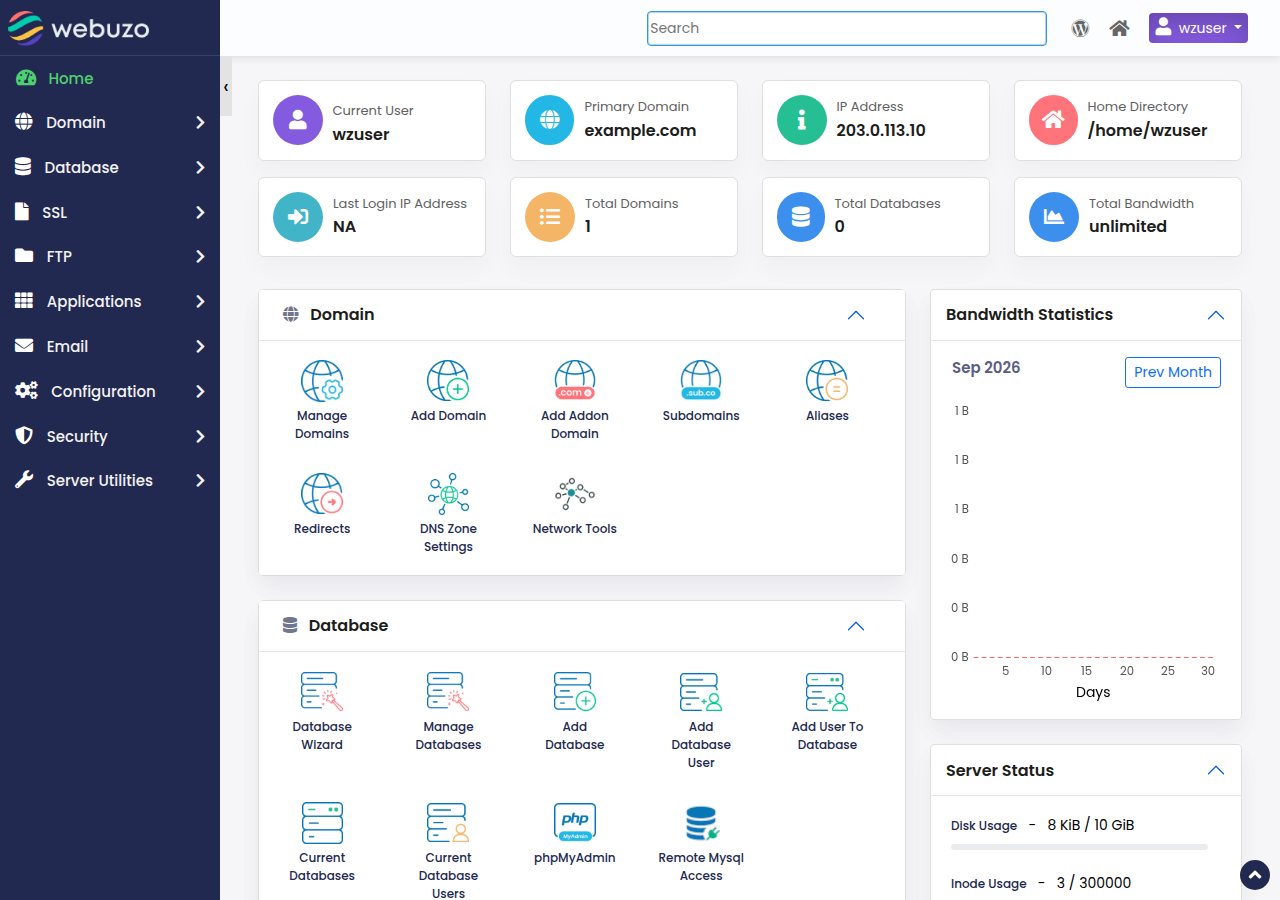Collapse the Domain panel

tap(856, 315)
